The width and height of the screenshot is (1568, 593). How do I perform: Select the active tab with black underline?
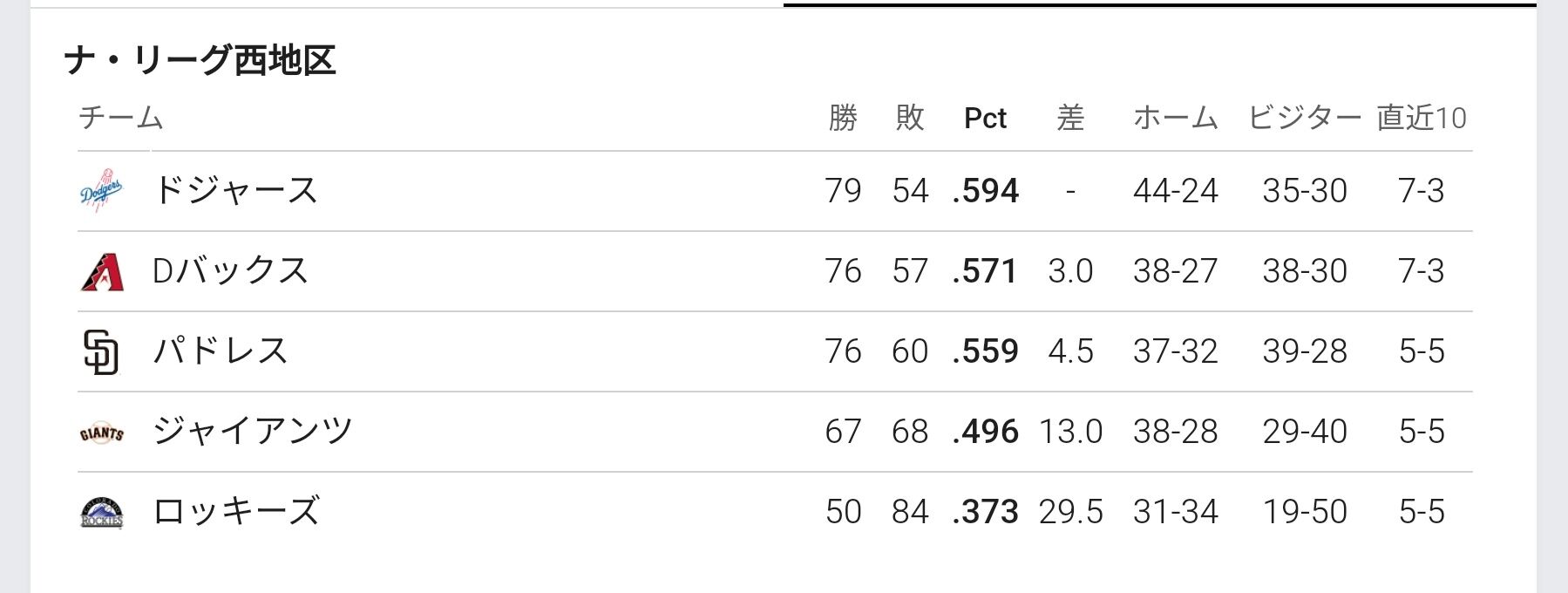coord(1159,3)
